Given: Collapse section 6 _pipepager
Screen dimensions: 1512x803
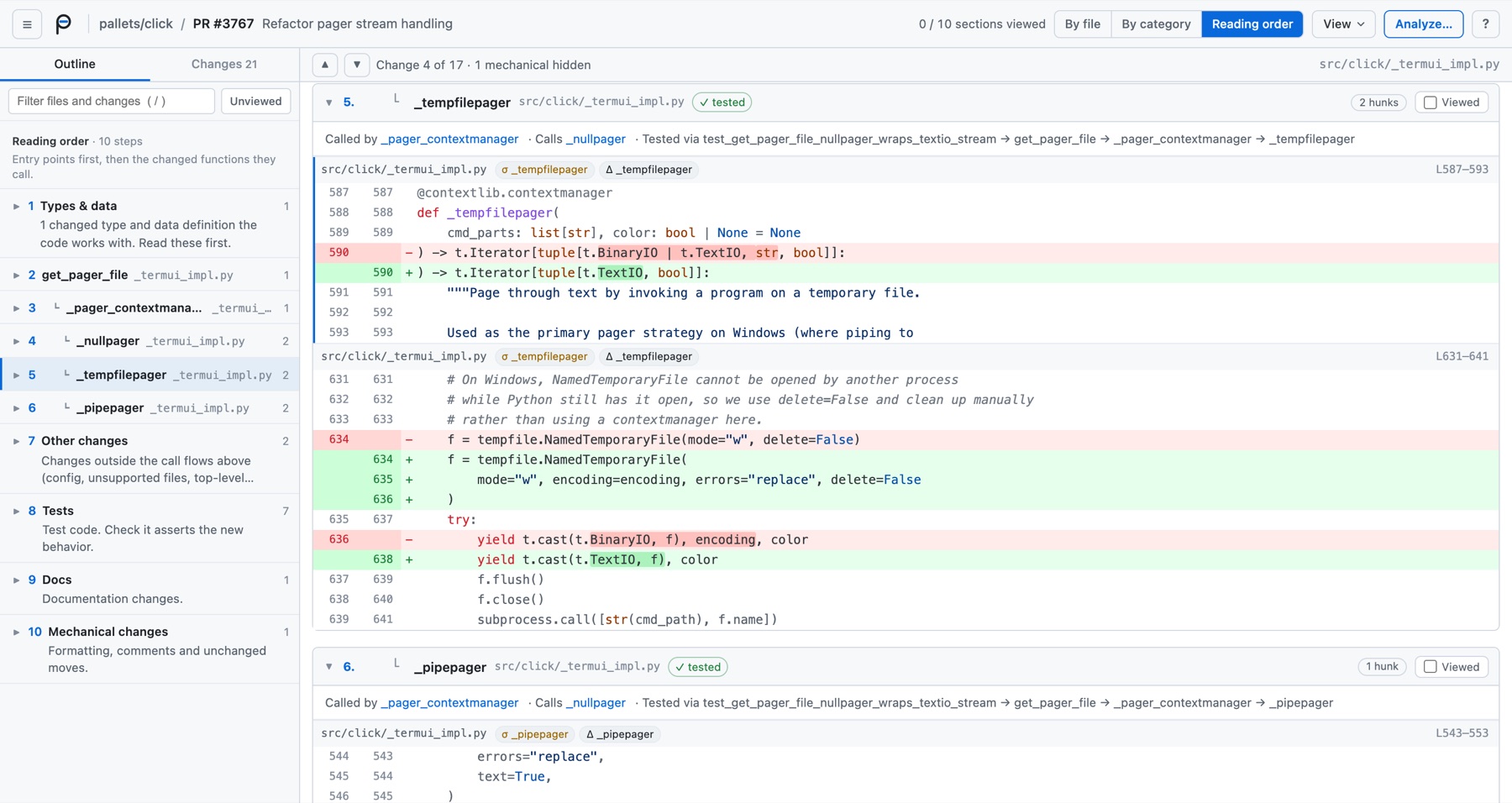Looking at the screenshot, I should point(329,667).
